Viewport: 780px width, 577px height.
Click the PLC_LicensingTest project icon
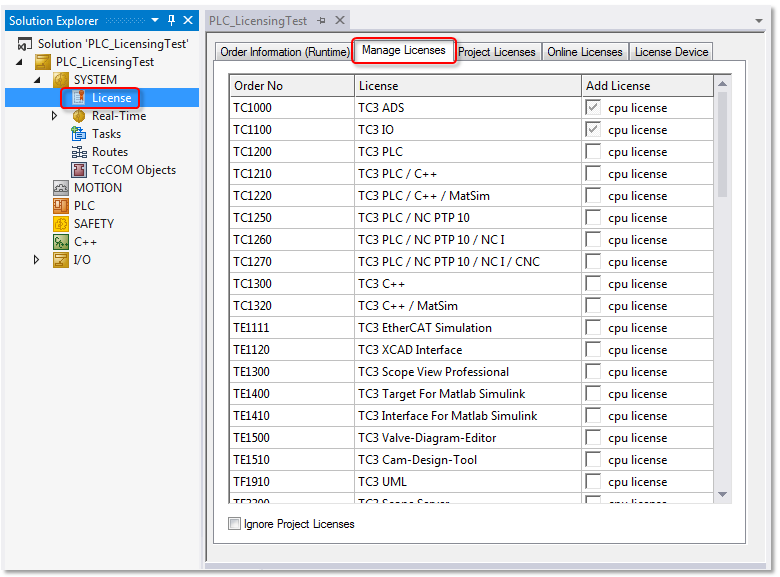(43, 62)
